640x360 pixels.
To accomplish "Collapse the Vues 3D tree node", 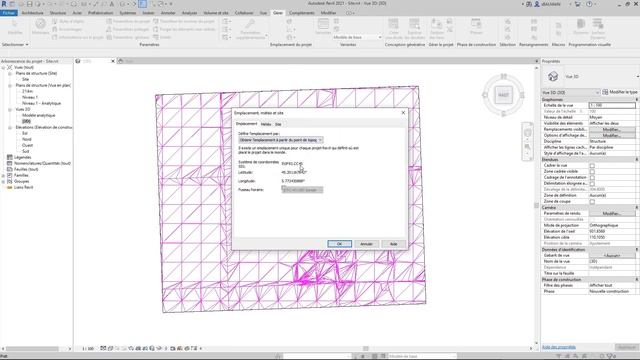I will [x=10, y=109].
